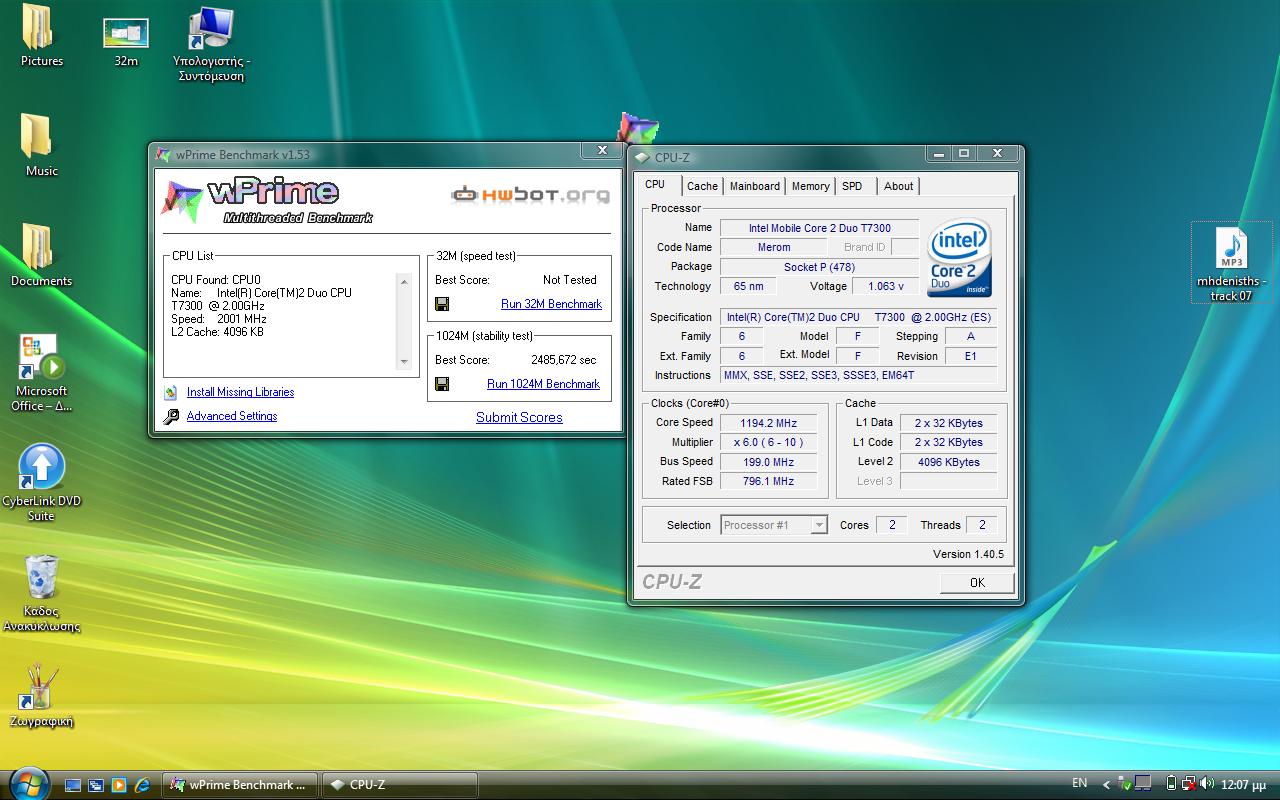
Task: Click the EN language indicator
Action: (x=1080, y=784)
